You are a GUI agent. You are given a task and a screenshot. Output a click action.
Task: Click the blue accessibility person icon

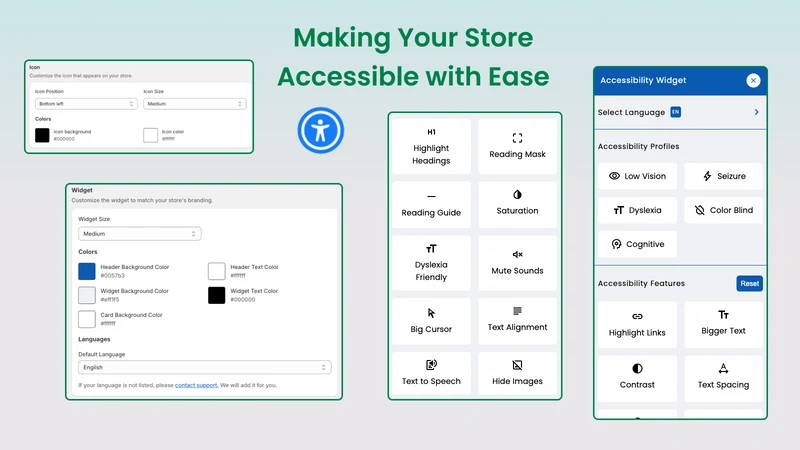pyautogui.click(x=320, y=130)
